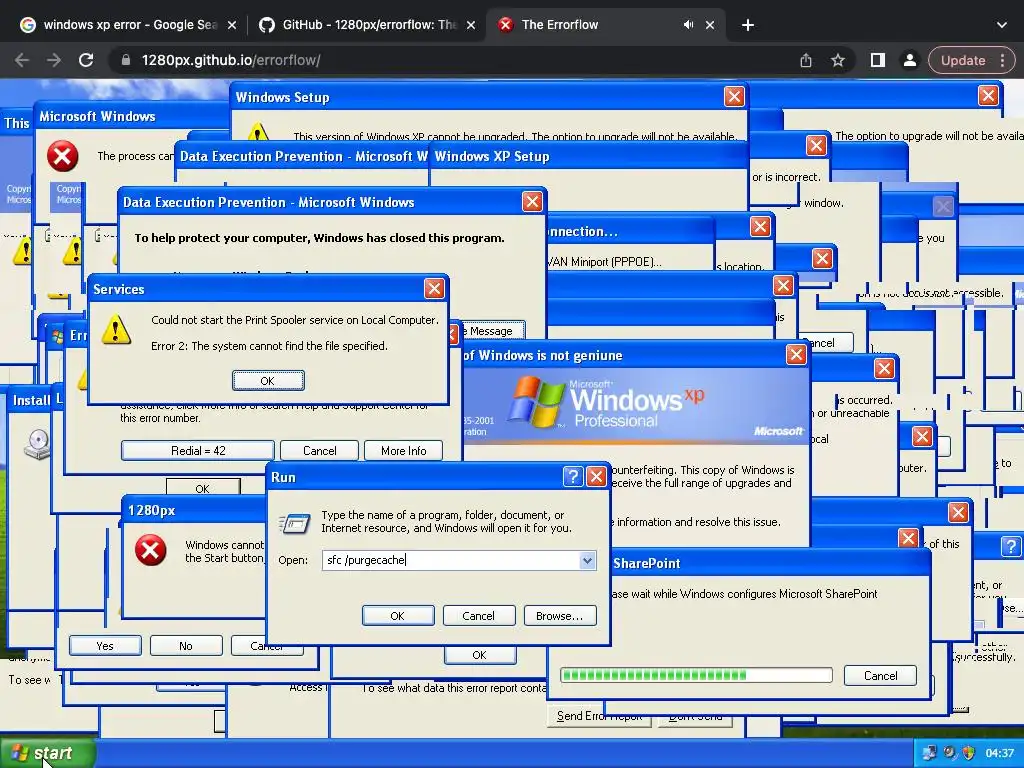Expand the Open dropdown in Run dialog
The height and width of the screenshot is (768, 1024).
coord(587,560)
